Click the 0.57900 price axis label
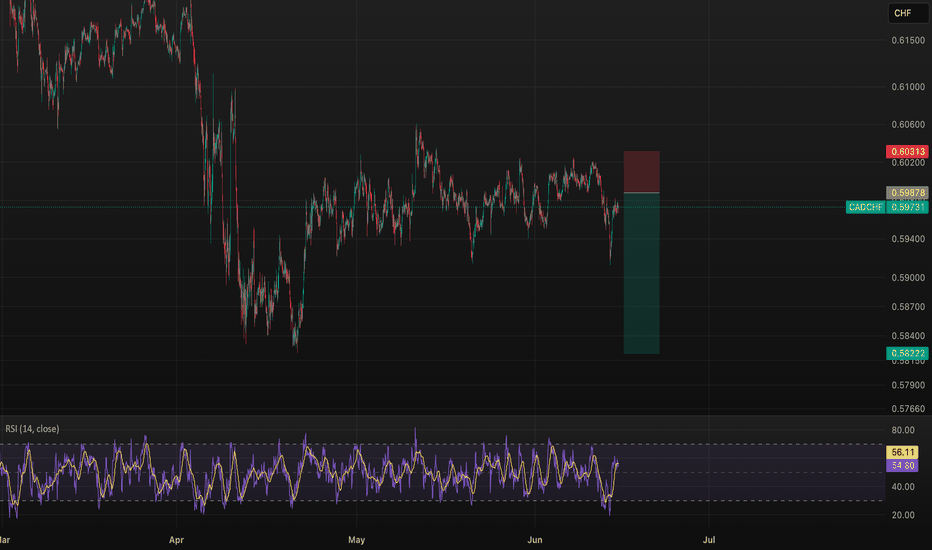932x550 pixels. point(908,385)
